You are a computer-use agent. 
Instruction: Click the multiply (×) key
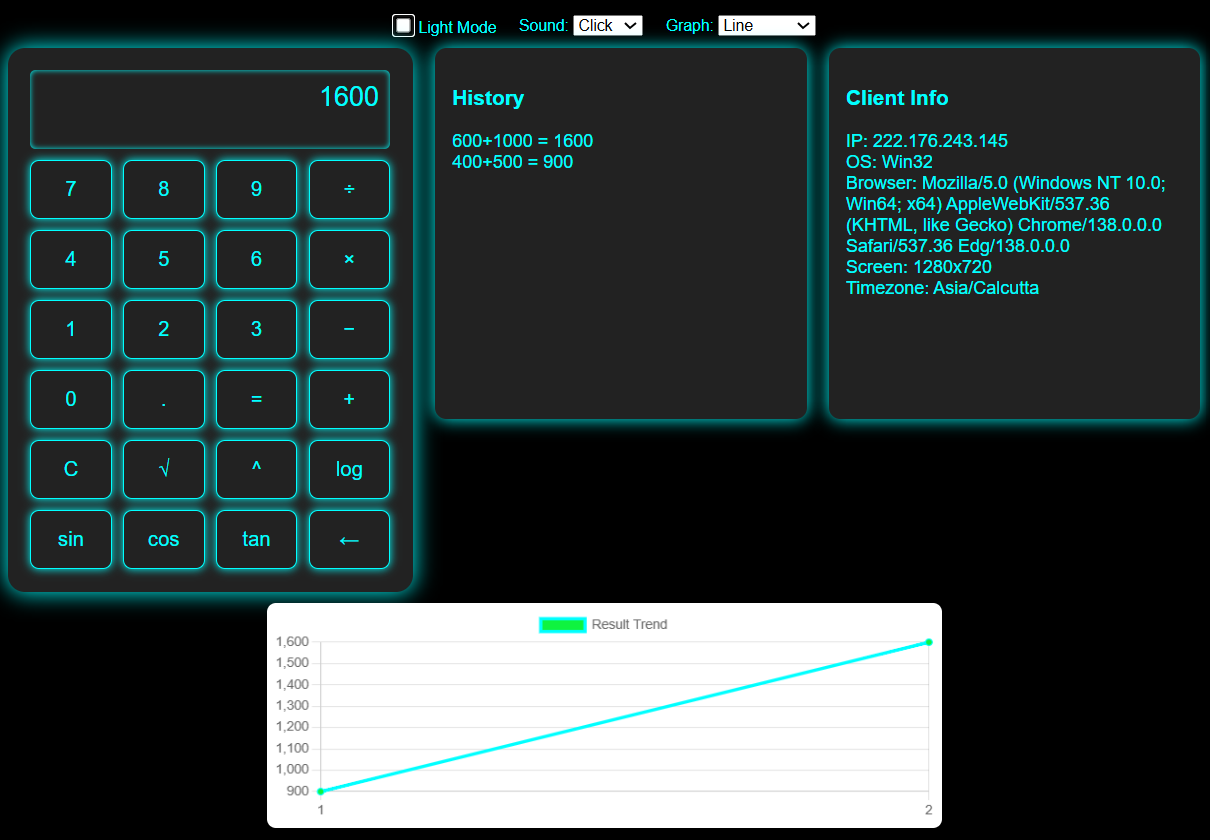(349, 259)
